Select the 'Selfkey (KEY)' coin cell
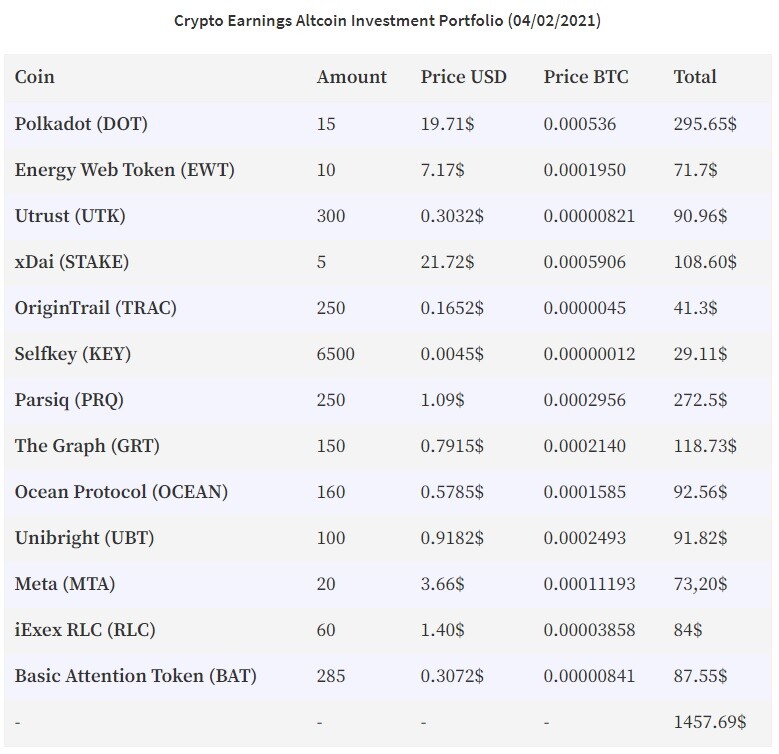The image size is (779, 754). point(73,354)
